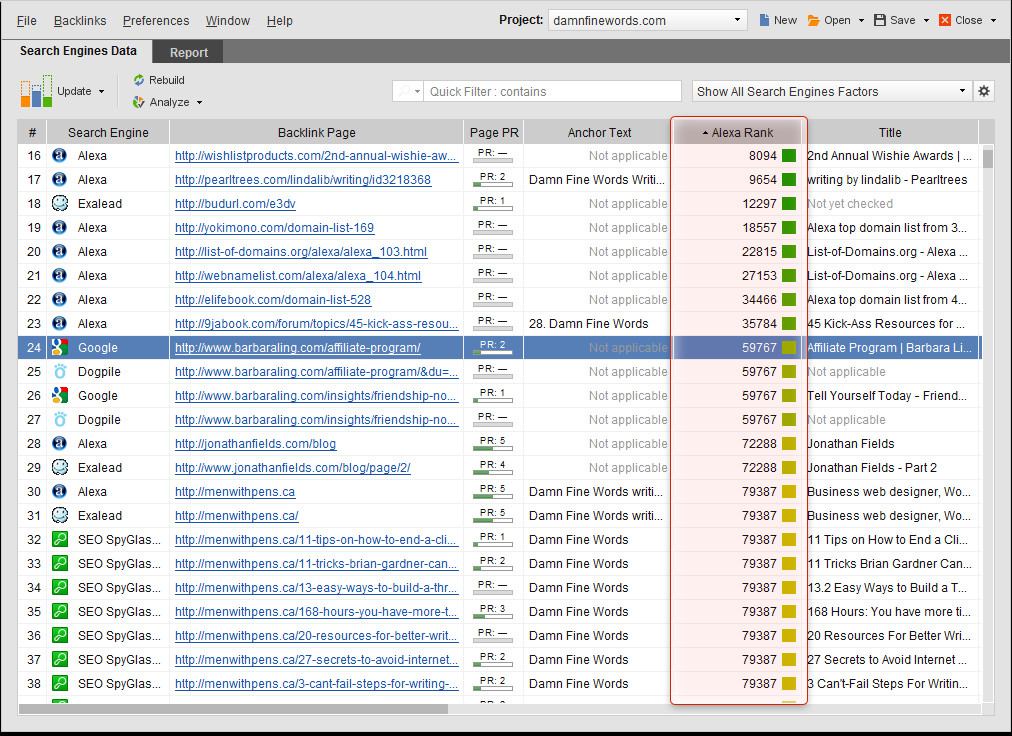Select the Search Engines Data tab
1012x736 pixels.
click(78, 51)
